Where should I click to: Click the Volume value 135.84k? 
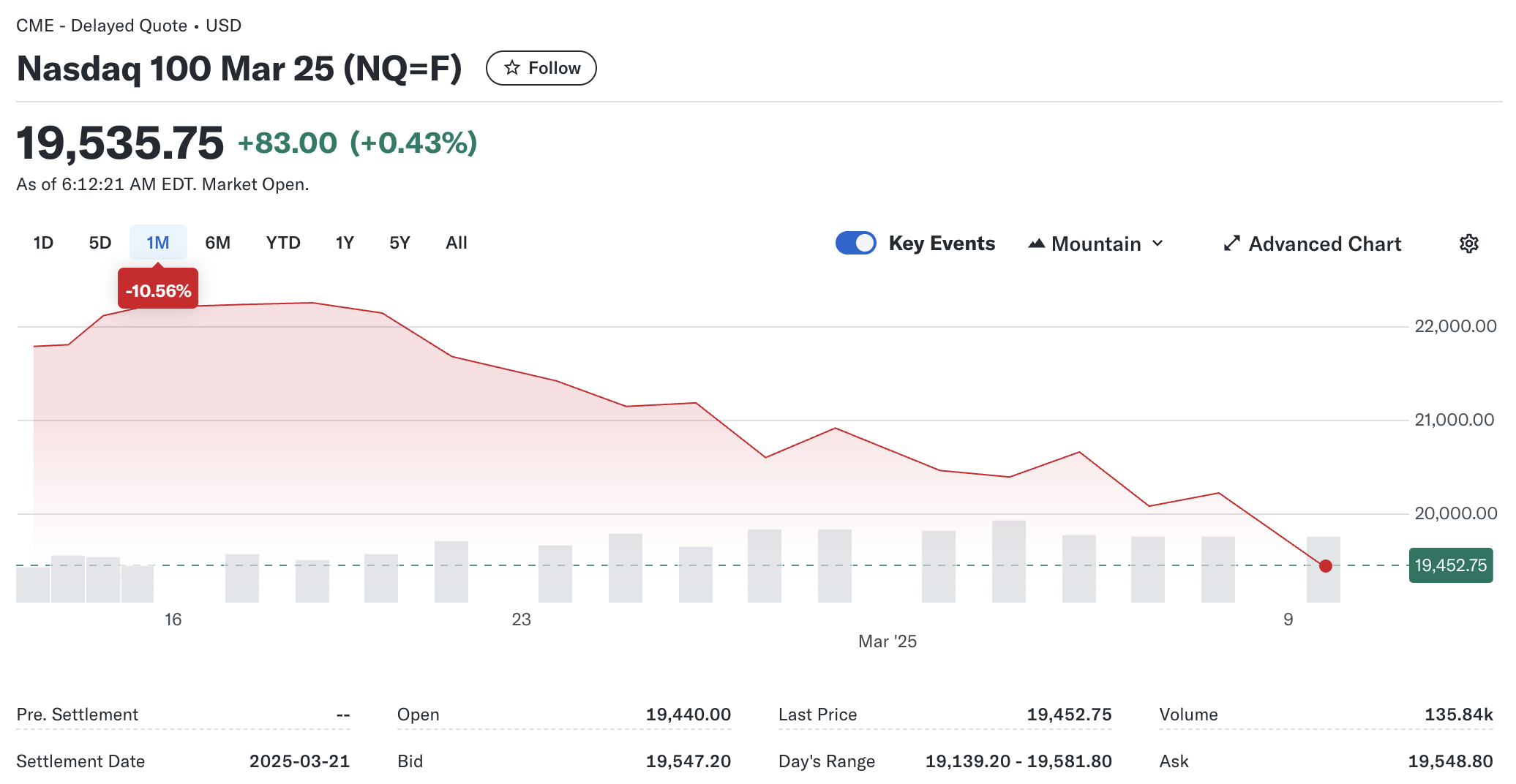click(1458, 715)
